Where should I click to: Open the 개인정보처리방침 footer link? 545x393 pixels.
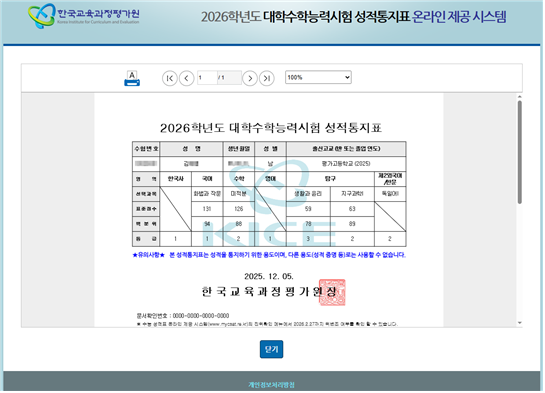(272, 386)
